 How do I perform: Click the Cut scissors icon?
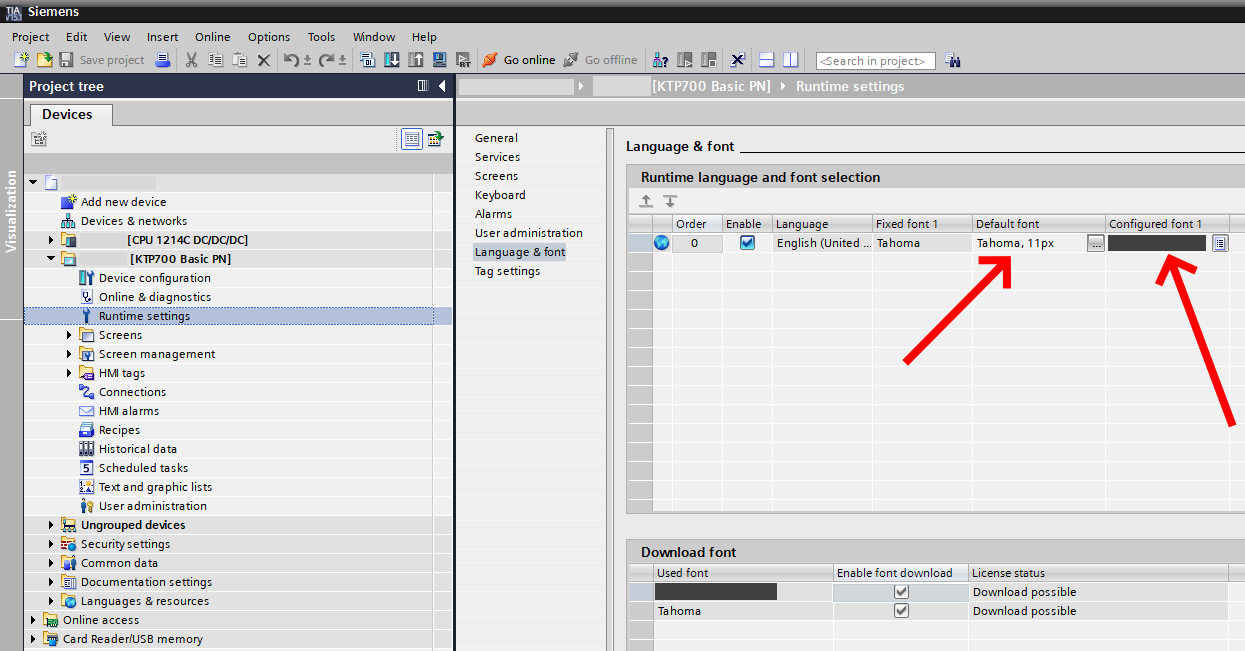(191, 60)
